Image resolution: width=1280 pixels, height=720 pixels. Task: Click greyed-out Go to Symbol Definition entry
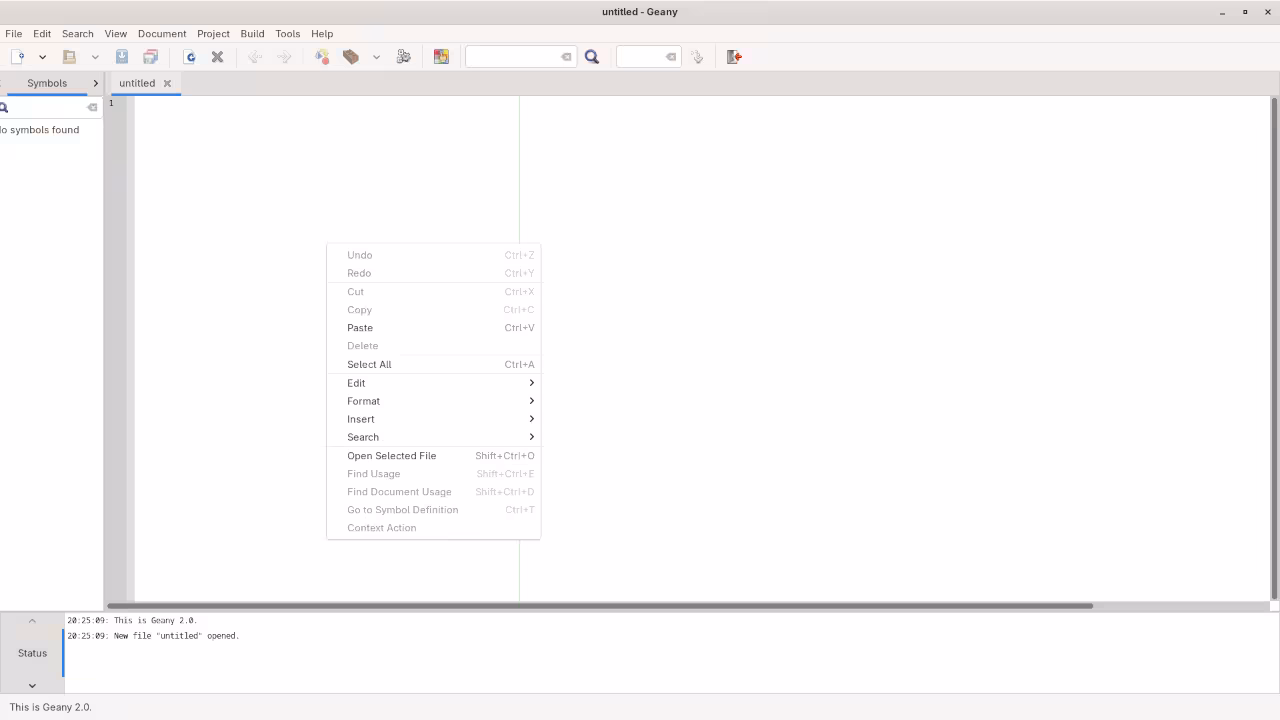tap(433, 510)
